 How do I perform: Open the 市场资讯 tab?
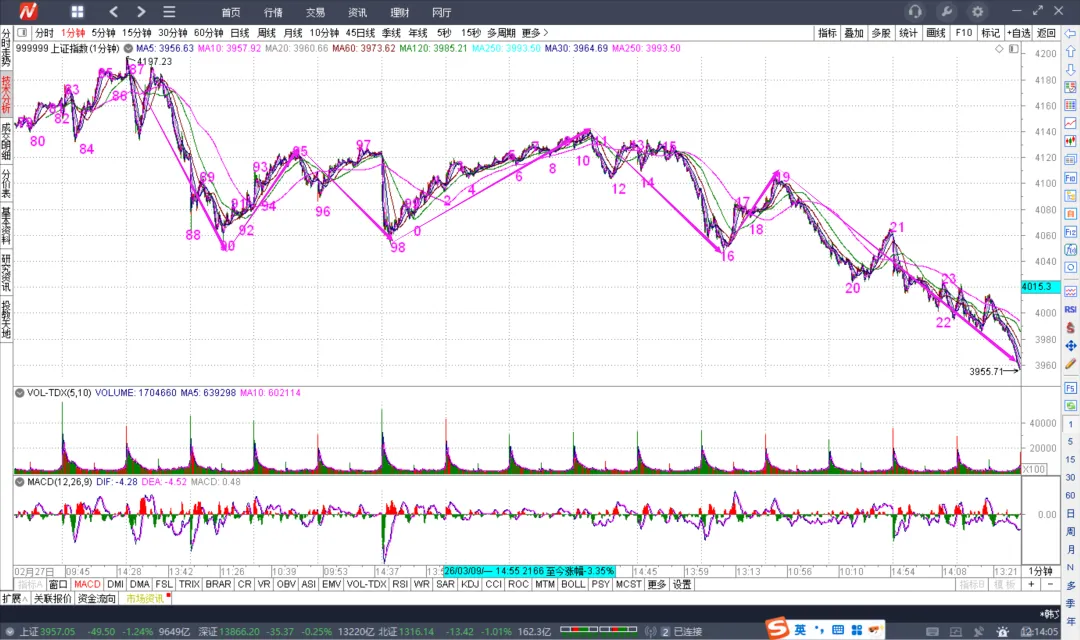pos(145,599)
